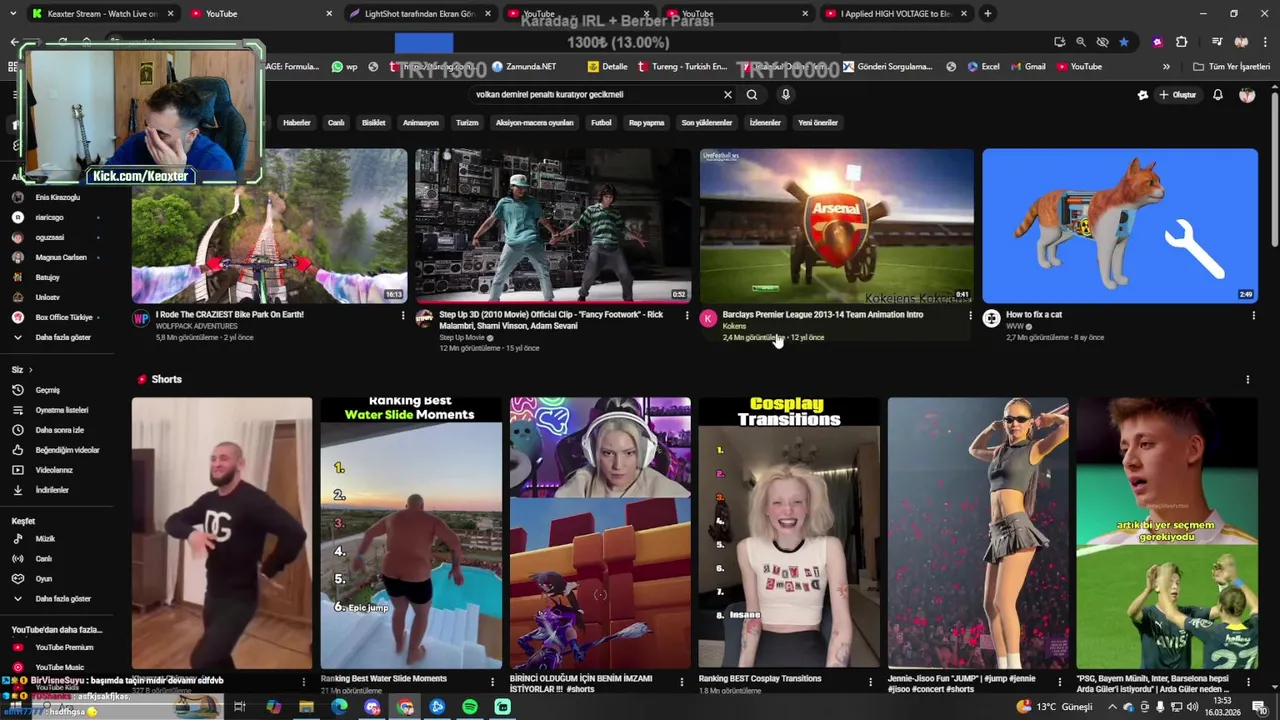Image resolution: width=1280 pixels, height=720 pixels.
Task: Select the Bisiklet filter chip
Action: (x=374, y=123)
